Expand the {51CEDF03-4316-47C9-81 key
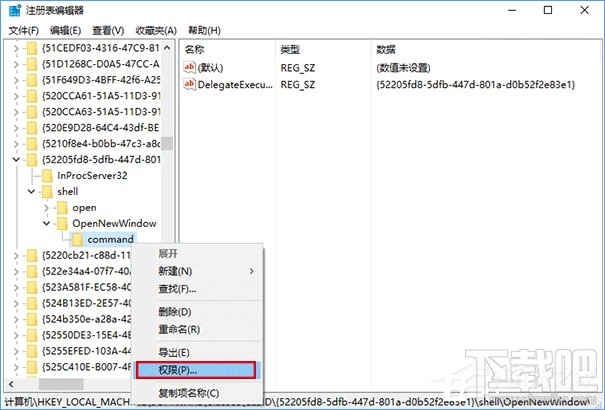 click(16, 49)
